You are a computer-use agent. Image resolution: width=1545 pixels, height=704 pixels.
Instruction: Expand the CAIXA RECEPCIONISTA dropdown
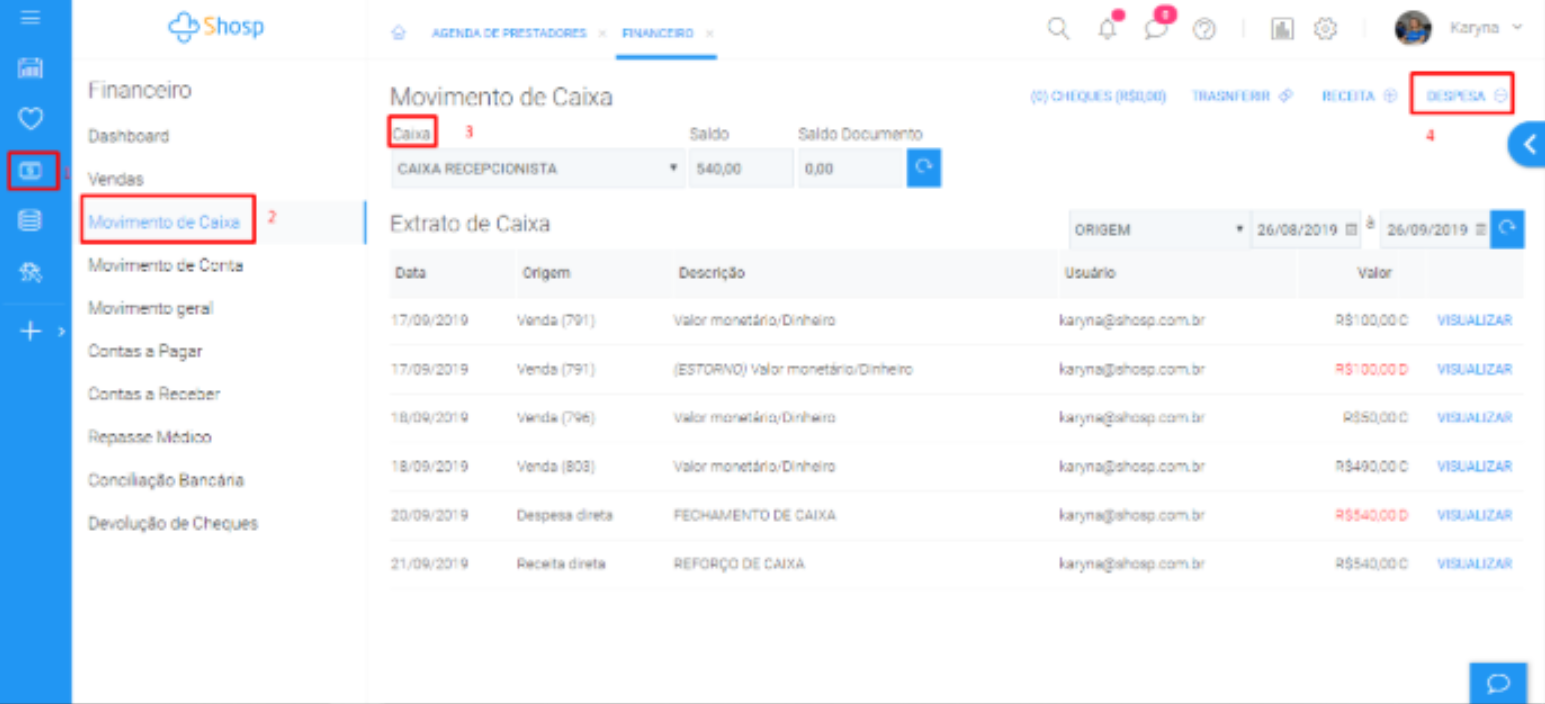click(x=537, y=169)
